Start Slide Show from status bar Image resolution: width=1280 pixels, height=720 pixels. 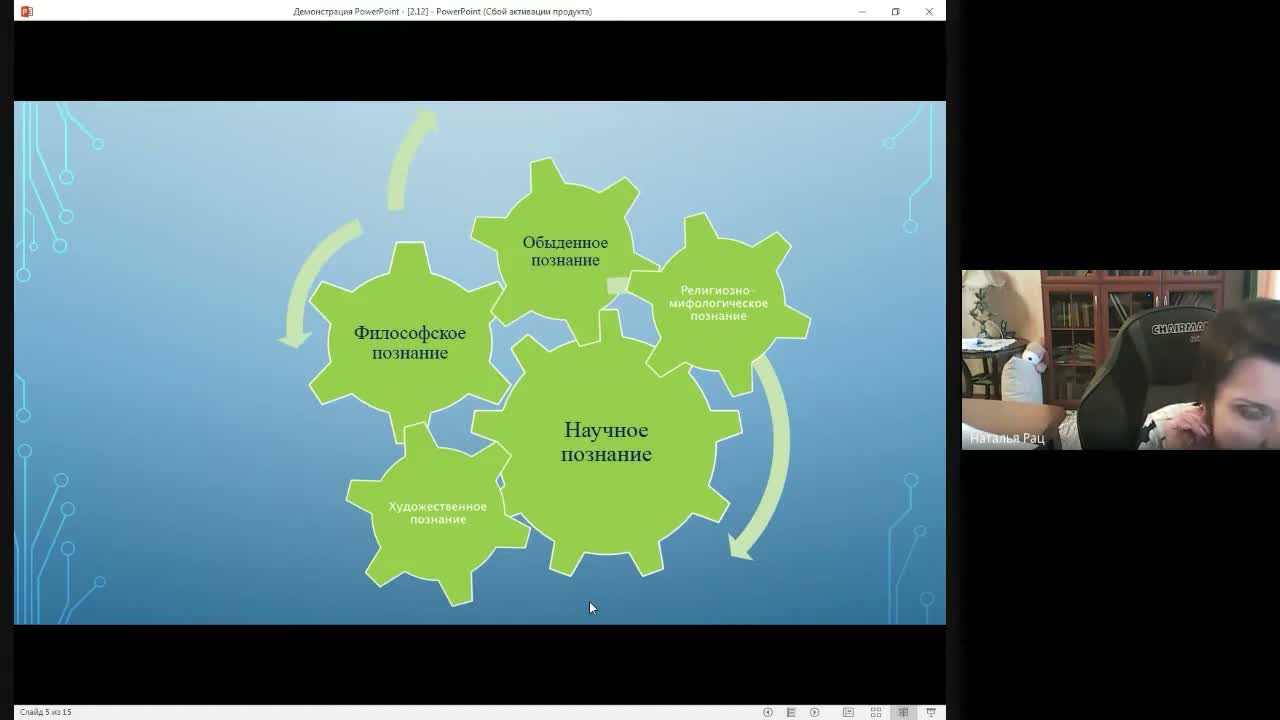[931, 712]
